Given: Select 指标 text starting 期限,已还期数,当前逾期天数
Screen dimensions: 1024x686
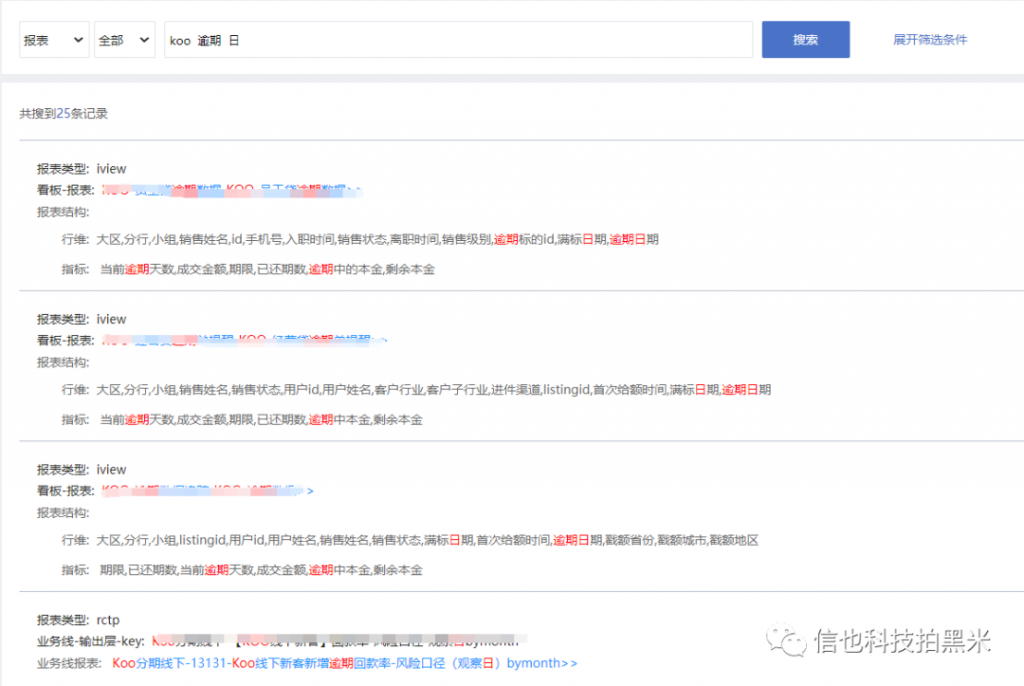Looking at the screenshot, I should coord(261,570).
